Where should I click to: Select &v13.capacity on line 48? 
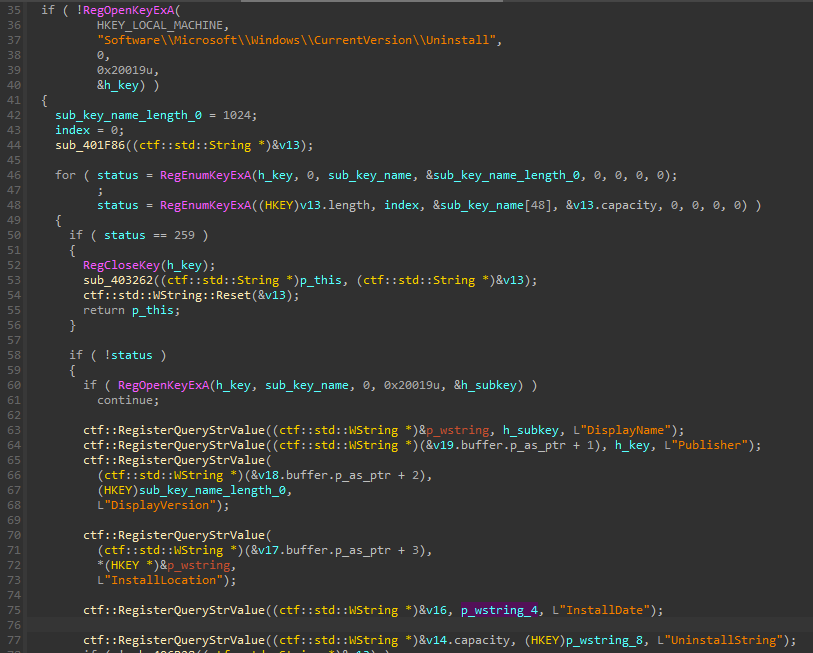(x=611, y=205)
